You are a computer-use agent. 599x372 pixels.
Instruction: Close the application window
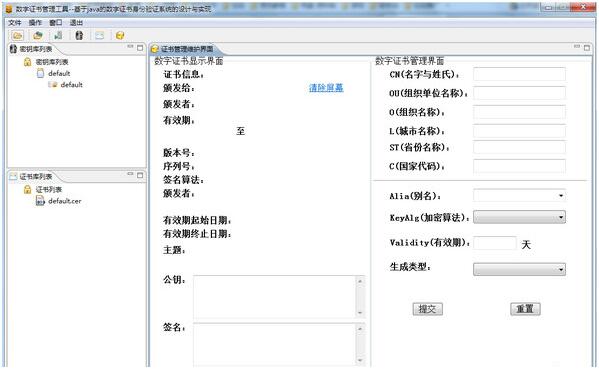point(583,8)
